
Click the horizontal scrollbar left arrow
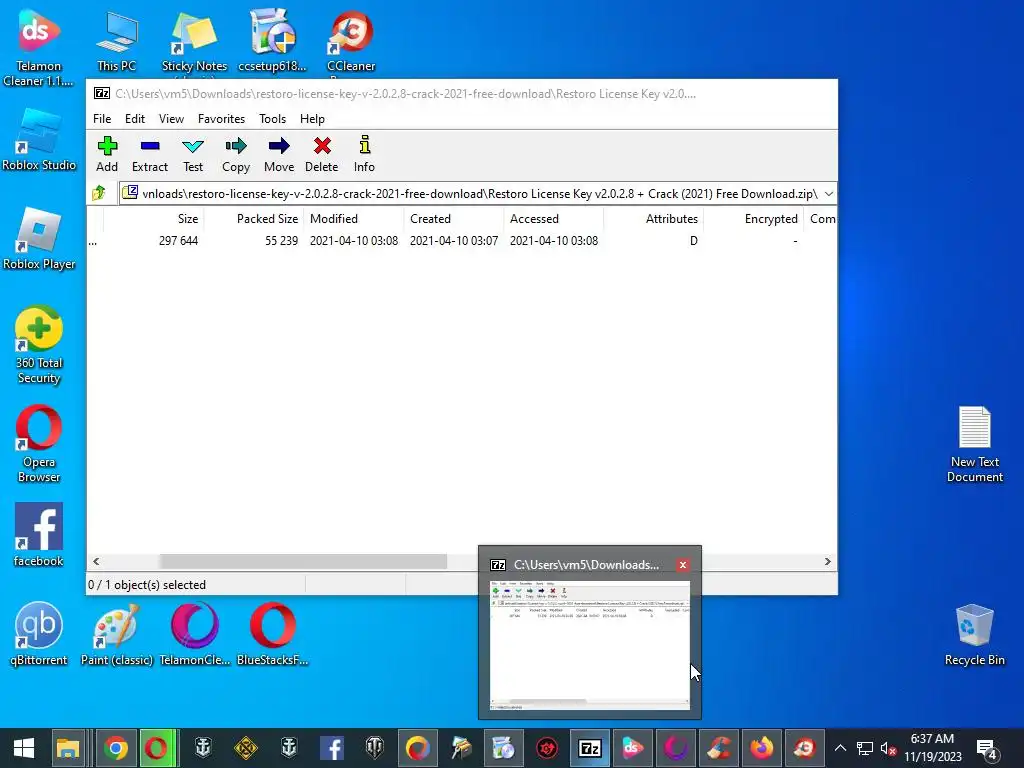click(x=96, y=562)
